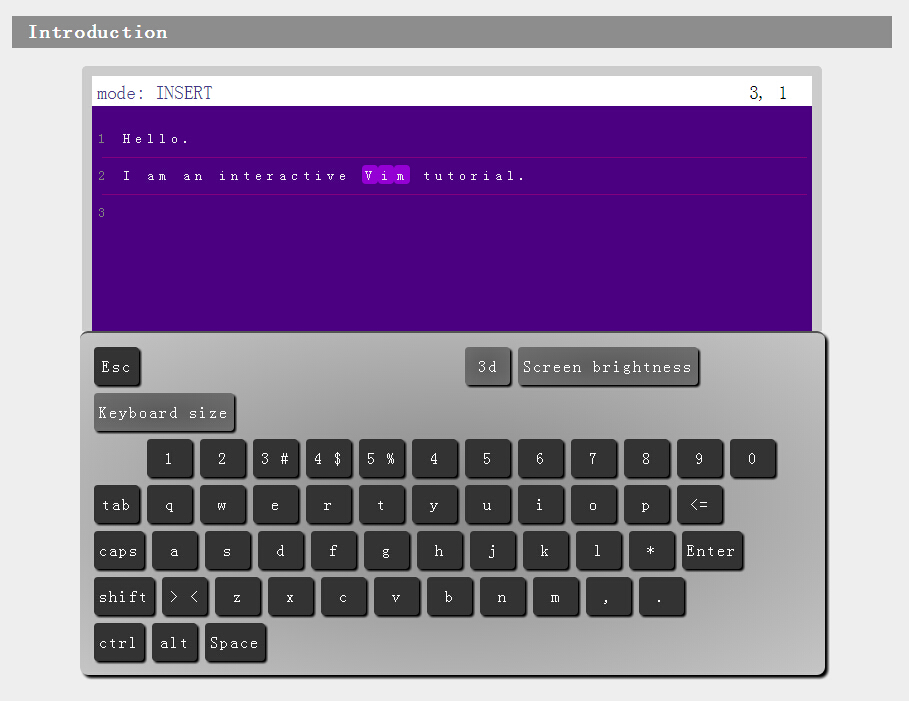909x701 pixels.
Task: Open the Keyboard size options
Action: point(164,413)
